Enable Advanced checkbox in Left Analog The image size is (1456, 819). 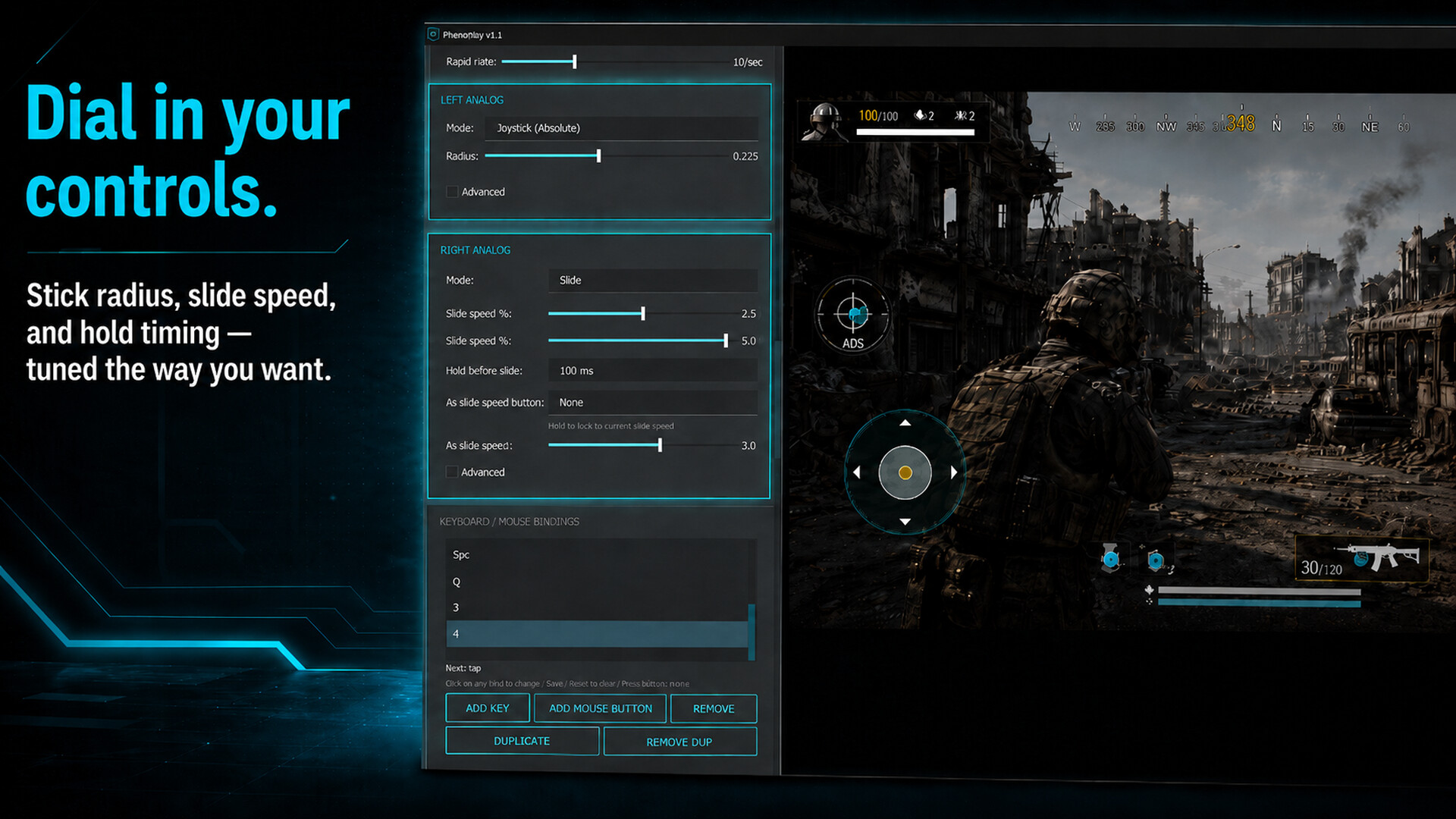pos(452,192)
